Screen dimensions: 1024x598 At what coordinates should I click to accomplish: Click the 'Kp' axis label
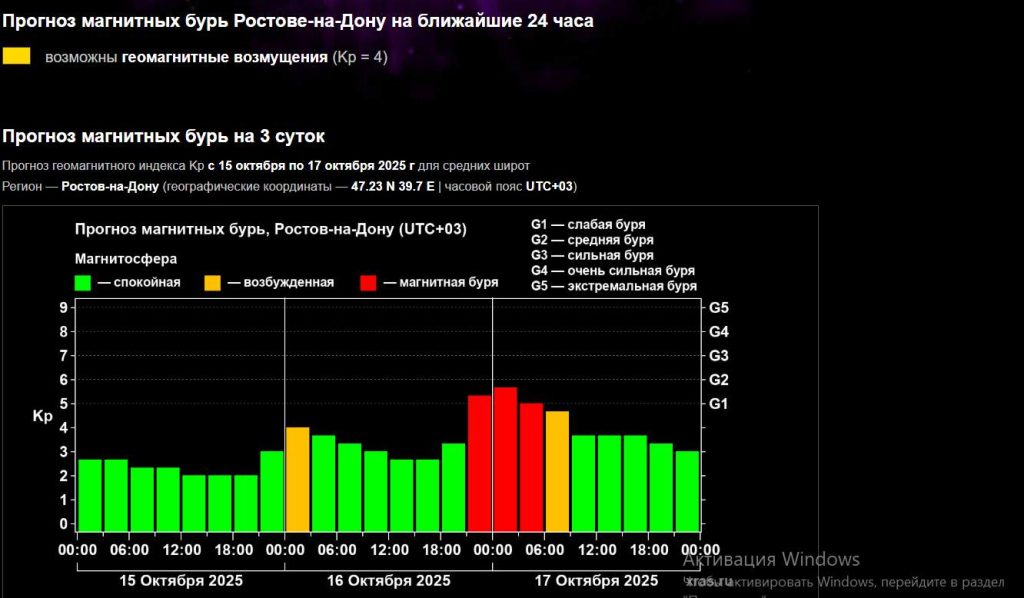click(x=42, y=416)
